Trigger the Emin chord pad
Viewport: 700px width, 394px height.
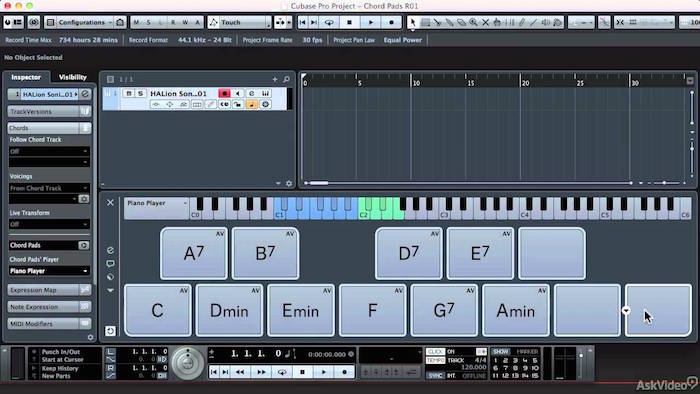click(x=301, y=310)
